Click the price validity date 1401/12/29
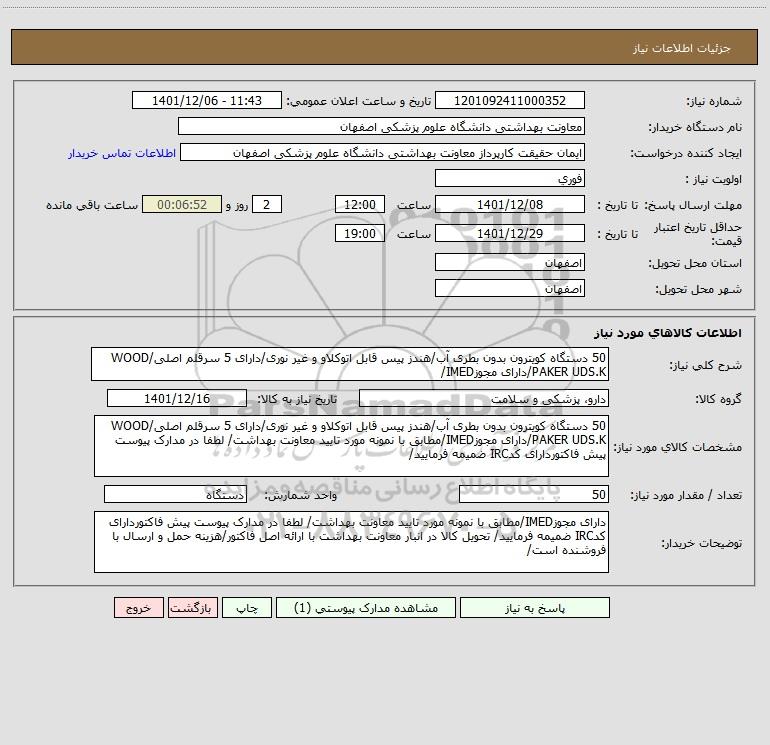This screenshot has height=745, width=770. tap(510, 233)
